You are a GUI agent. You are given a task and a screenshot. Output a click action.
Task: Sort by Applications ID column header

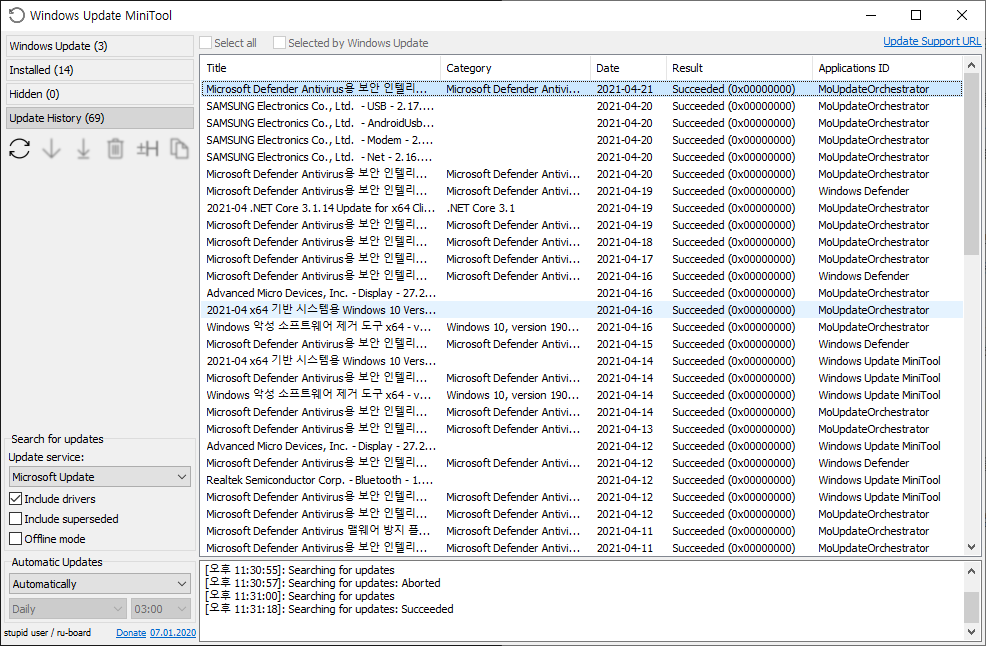[887, 68]
